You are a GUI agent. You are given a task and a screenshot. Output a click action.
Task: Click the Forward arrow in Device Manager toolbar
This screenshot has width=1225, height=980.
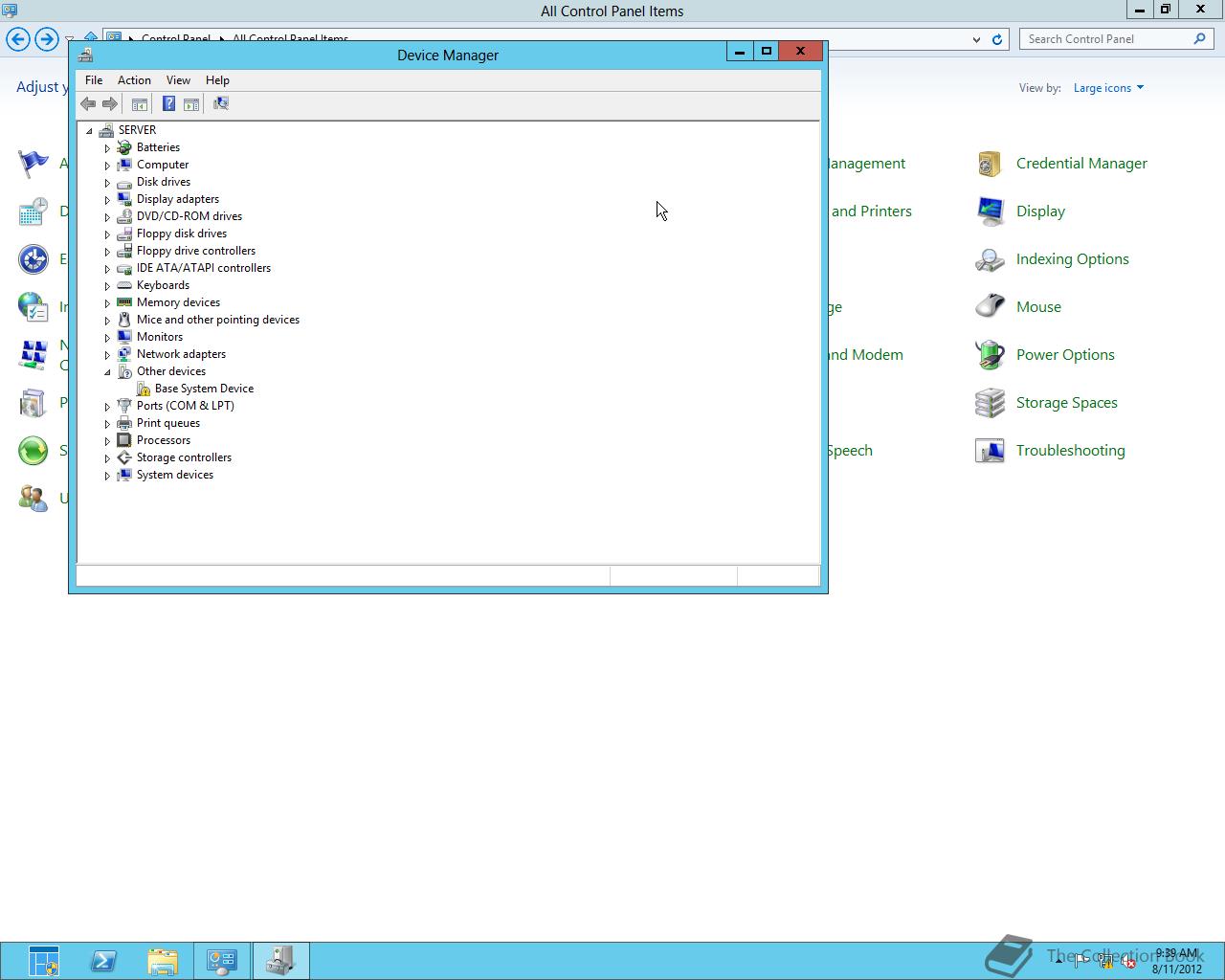tap(110, 103)
